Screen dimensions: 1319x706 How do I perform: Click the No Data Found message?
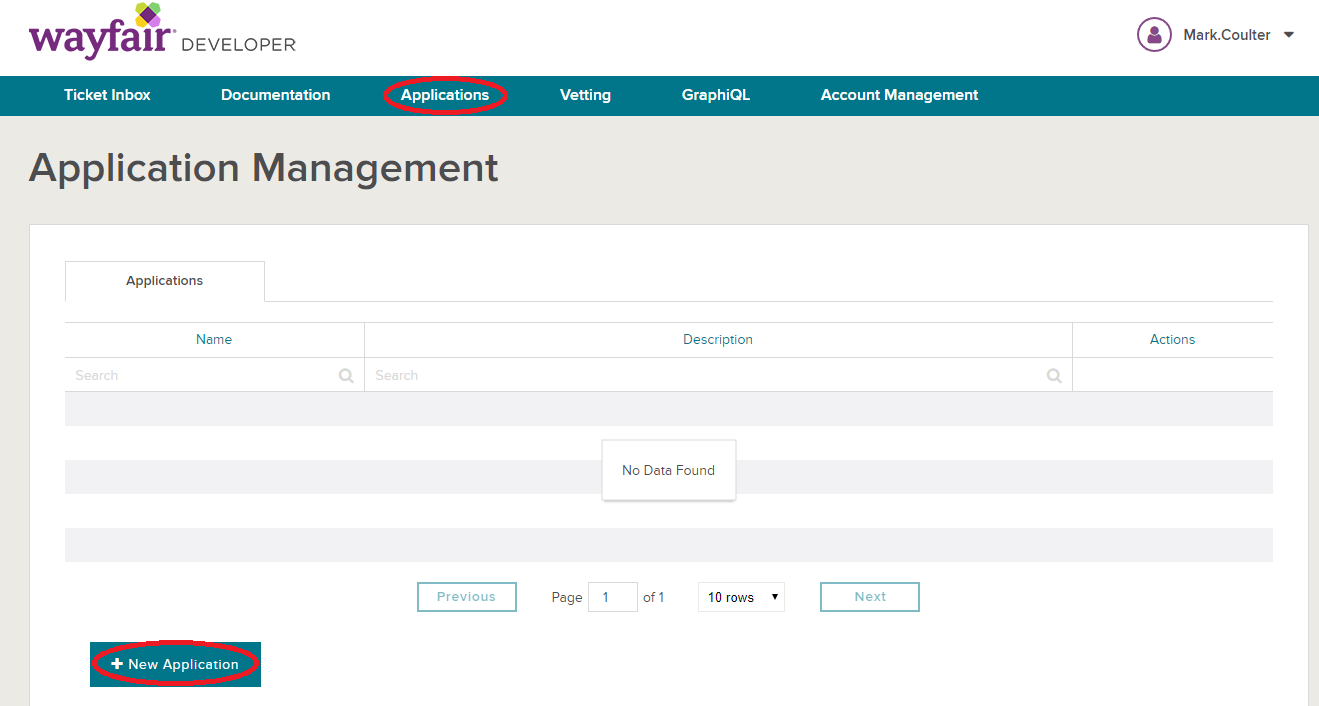(x=668, y=470)
